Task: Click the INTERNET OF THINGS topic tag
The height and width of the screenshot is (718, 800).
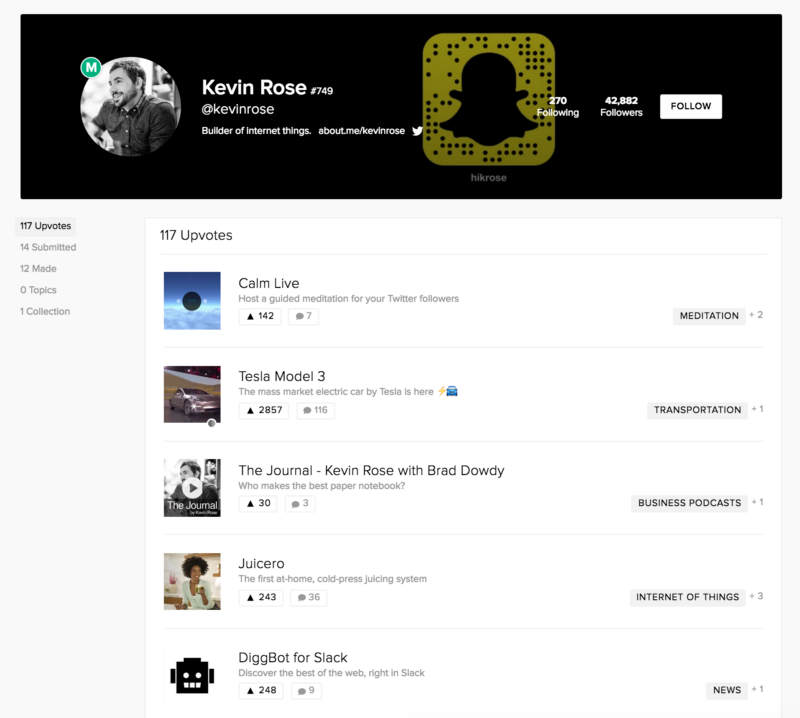Action: (688, 597)
